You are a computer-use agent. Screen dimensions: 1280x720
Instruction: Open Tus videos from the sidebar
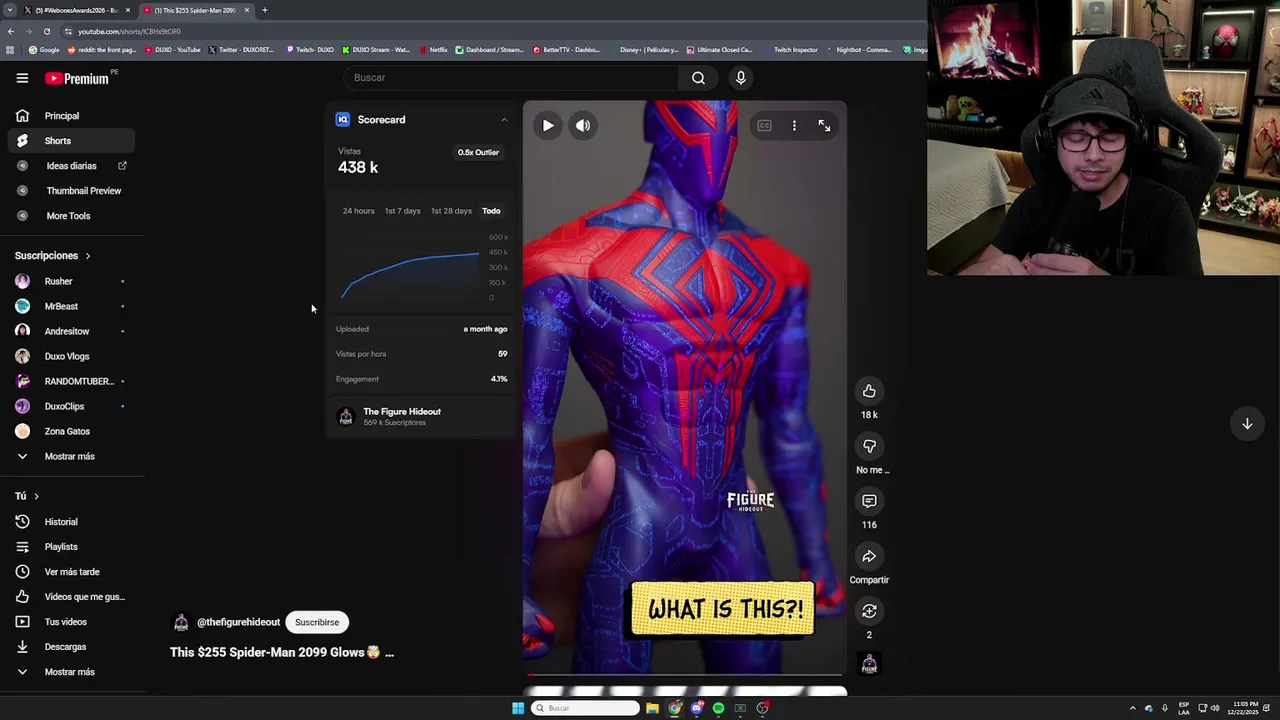pos(70,622)
